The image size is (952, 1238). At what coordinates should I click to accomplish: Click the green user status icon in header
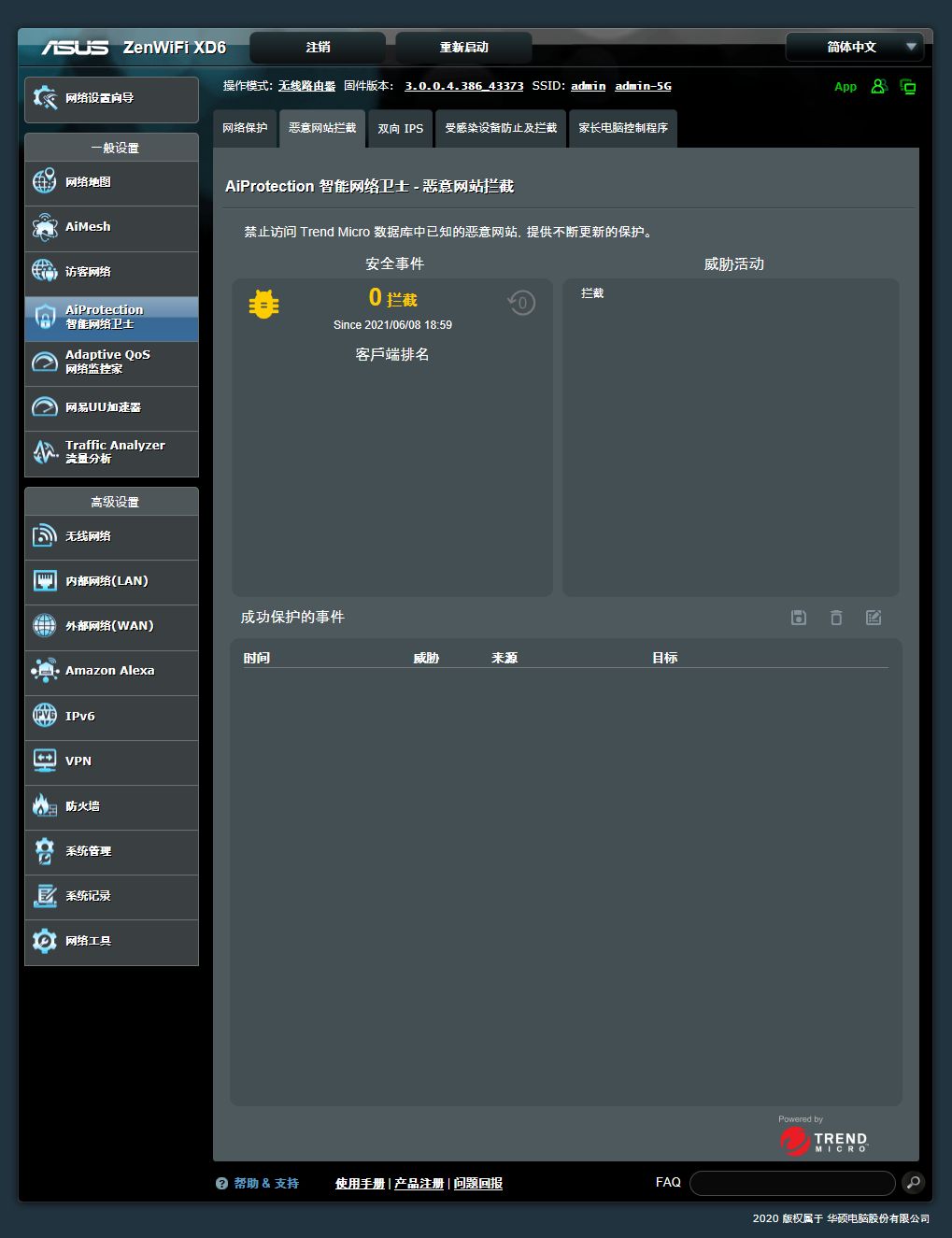pos(878,86)
